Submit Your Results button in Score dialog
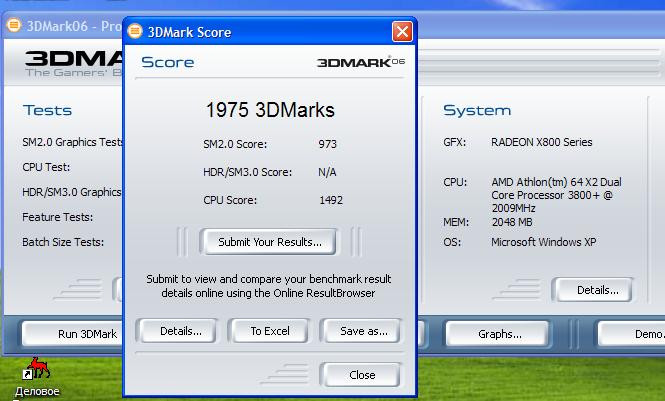The width and height of the screenshot is (665, 401). point(270,242)
